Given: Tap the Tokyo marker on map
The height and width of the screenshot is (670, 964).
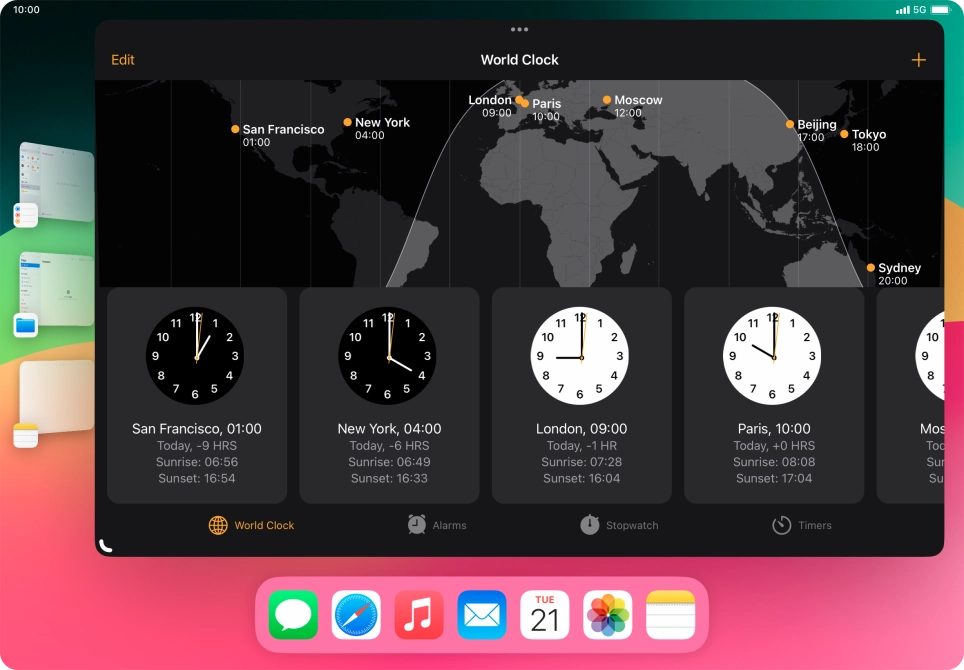Looking at the screenshot, I should 845,134.
